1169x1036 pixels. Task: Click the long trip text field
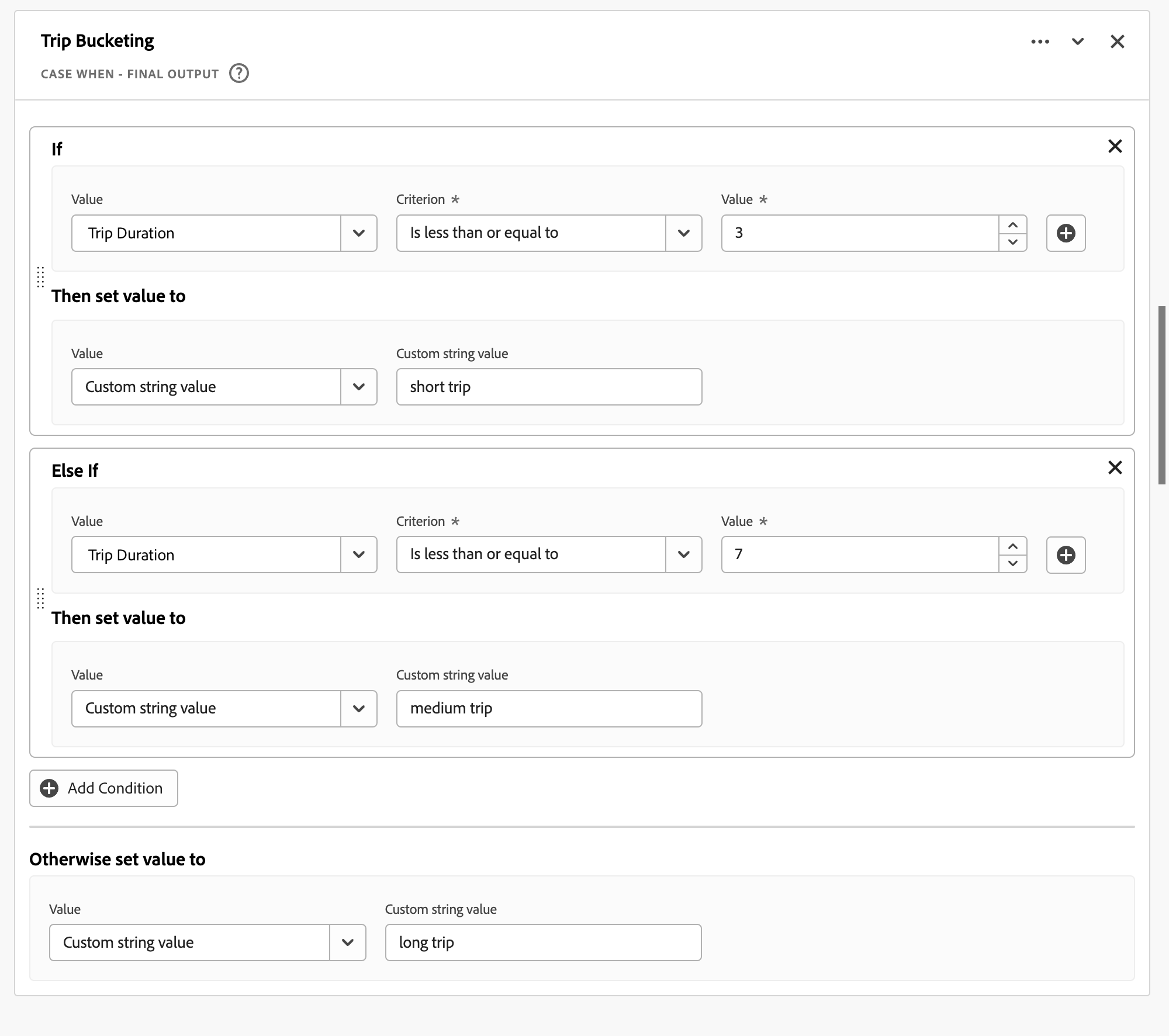tap(542, 942)
